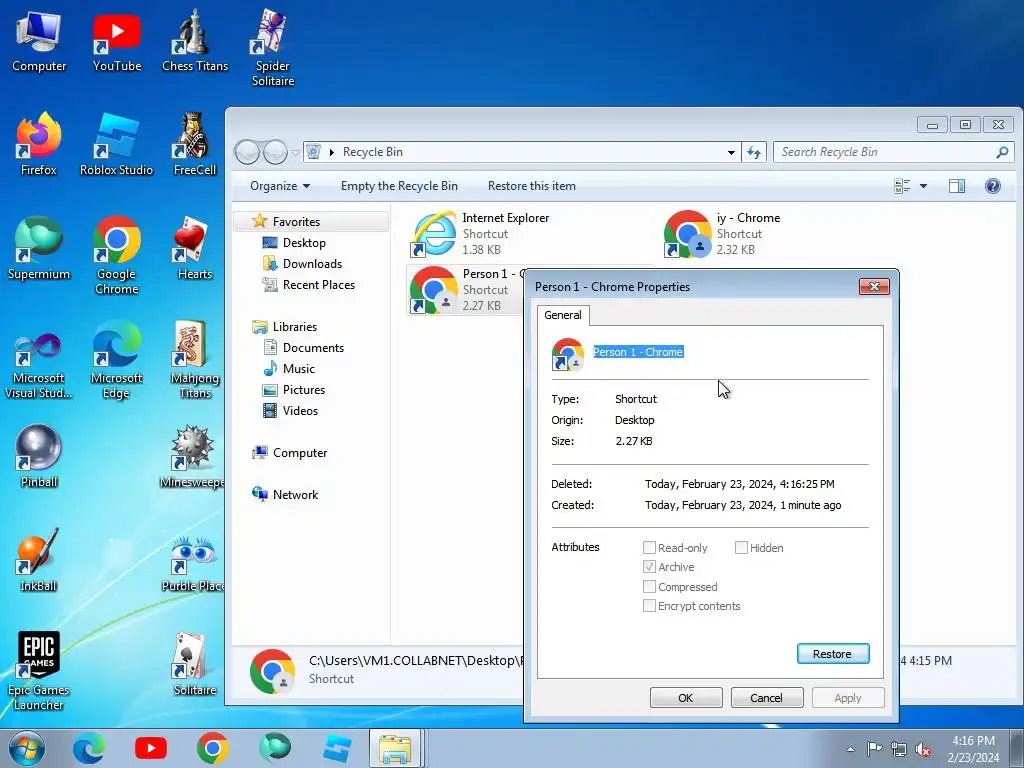Open the Computer desktop icon
Image resolution: width=1024 pixels, height=768 pixels.
tap(39, 42)
